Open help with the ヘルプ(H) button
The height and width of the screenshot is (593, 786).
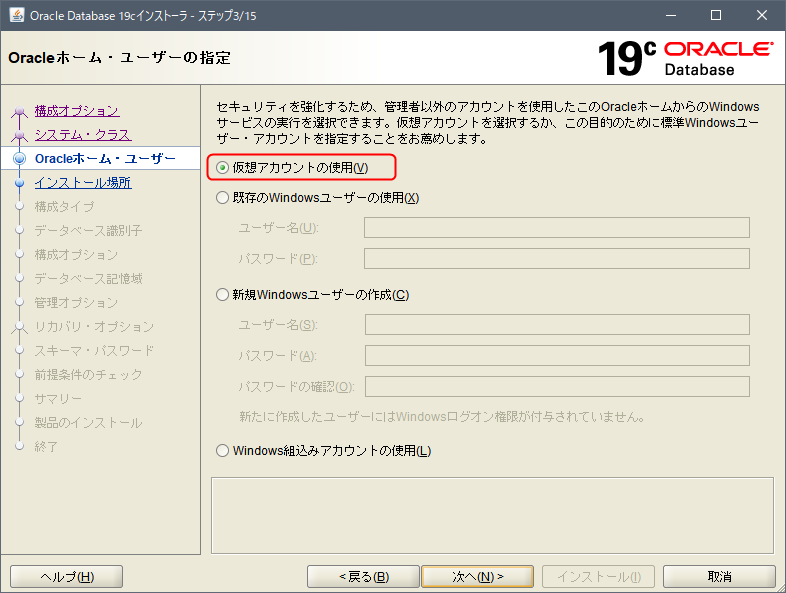[x=67, y=576]
